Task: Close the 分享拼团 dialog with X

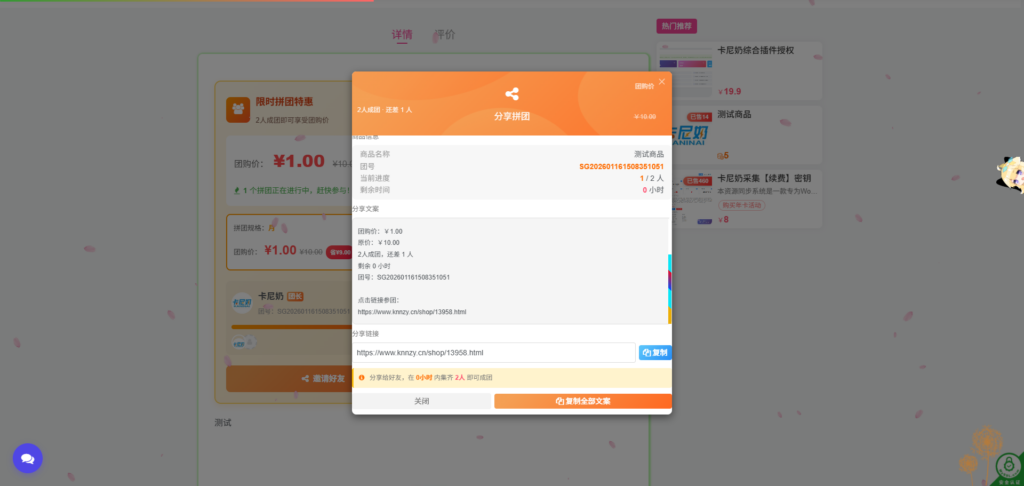Action: pyautogui.click(x=662, y=82)
